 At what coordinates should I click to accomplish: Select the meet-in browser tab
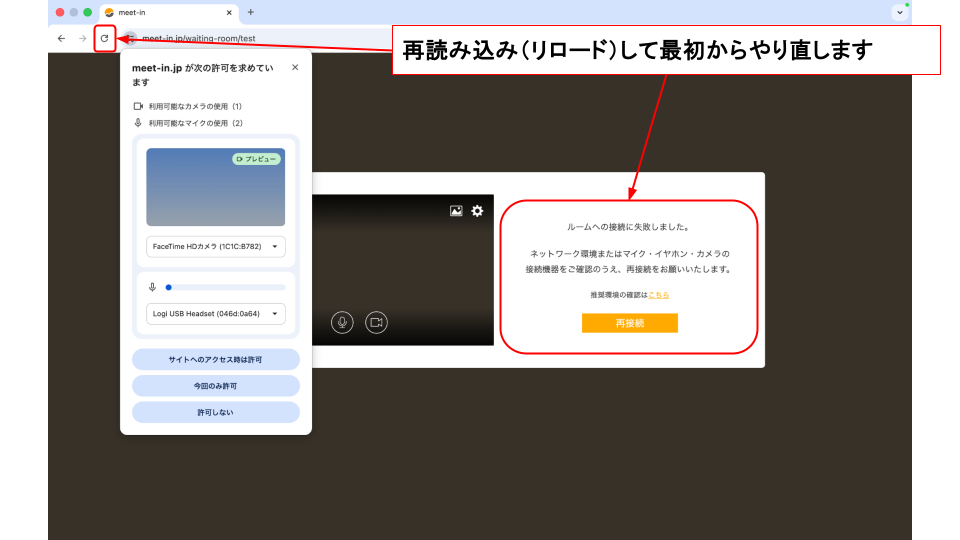pyautogui.click(x=165, y=12)
